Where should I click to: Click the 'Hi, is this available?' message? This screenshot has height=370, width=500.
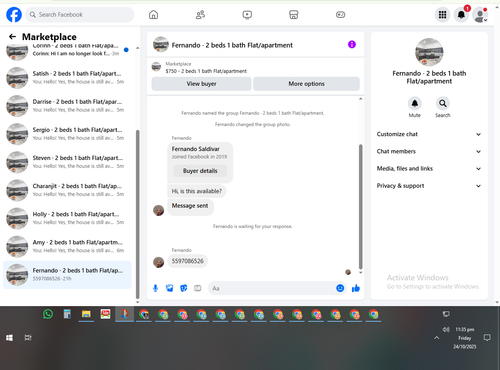197,191
